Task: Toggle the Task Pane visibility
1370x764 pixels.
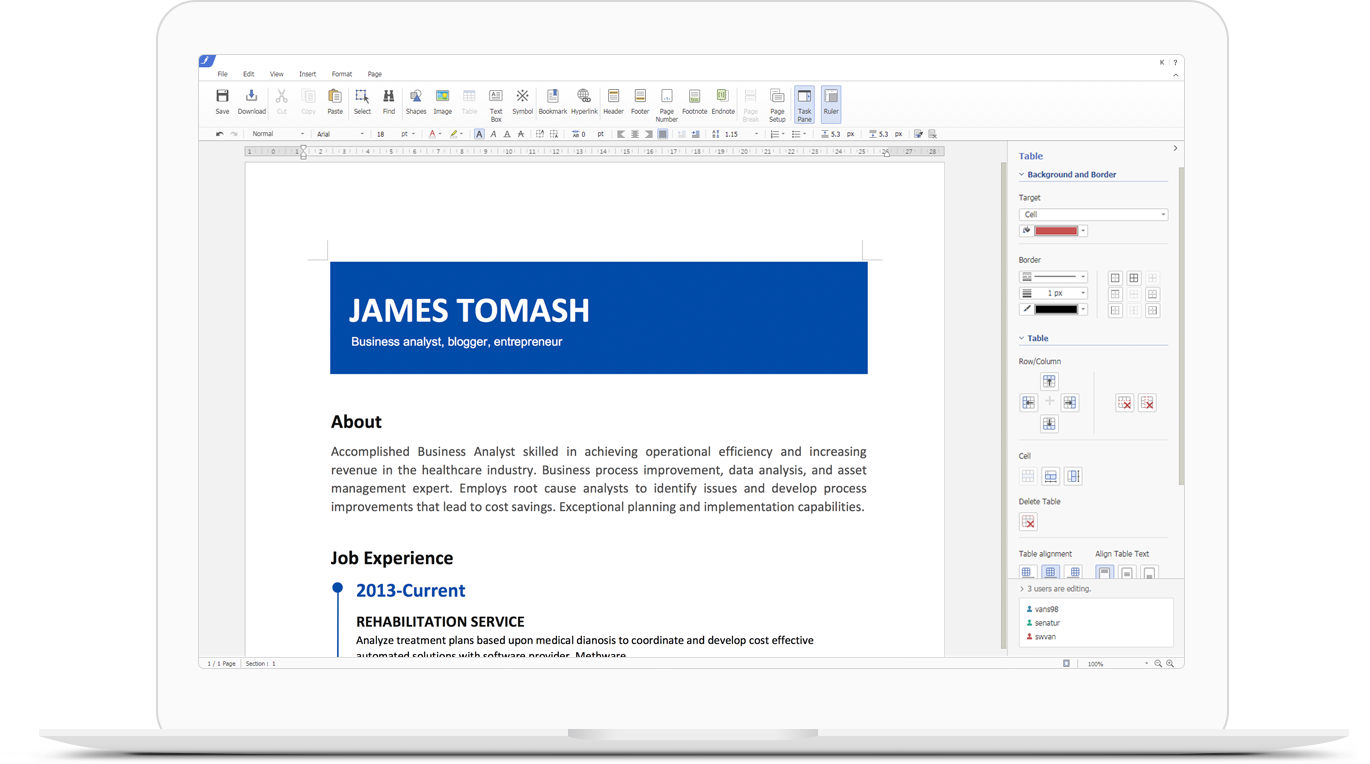Action: (x=804, y=103)
